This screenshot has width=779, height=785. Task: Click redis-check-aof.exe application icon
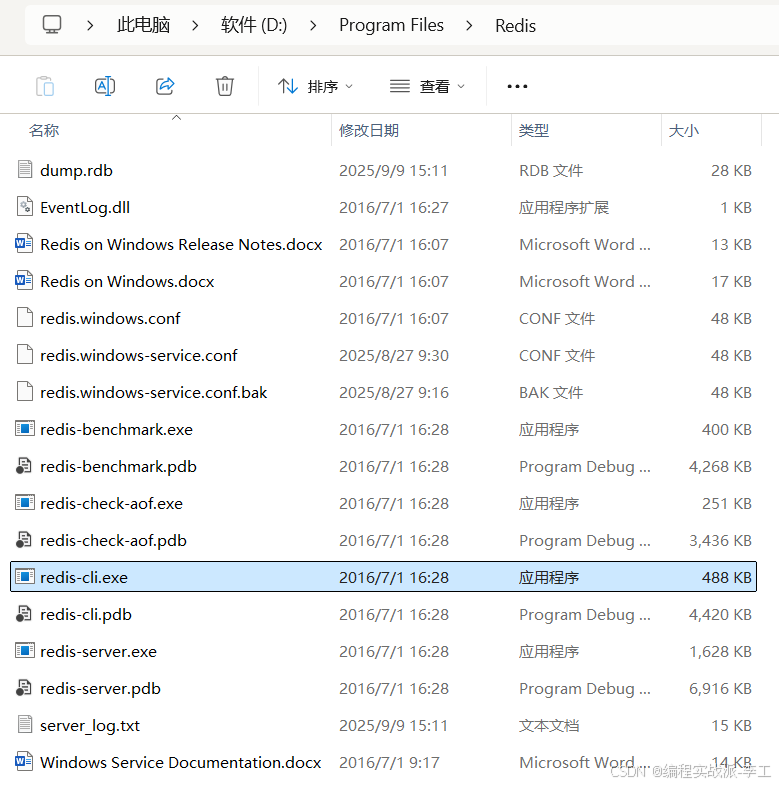tap(25, 503)
